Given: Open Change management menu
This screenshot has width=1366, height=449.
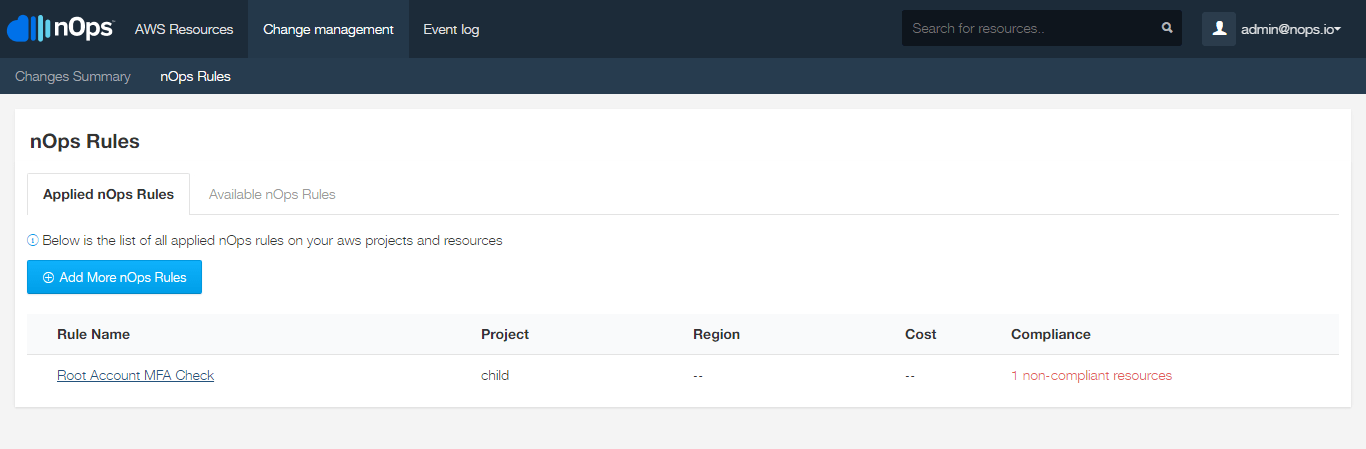Looking at the screenshot, I should (328, 29).
